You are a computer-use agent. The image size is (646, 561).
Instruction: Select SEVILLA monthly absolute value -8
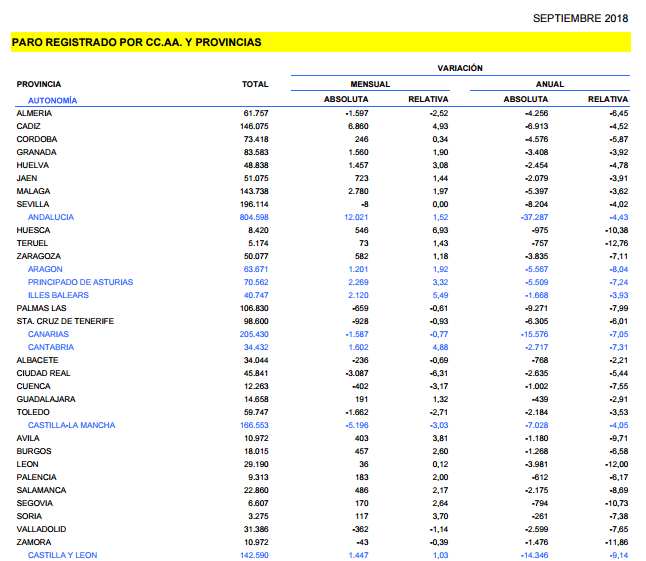(x=365, y=204)
